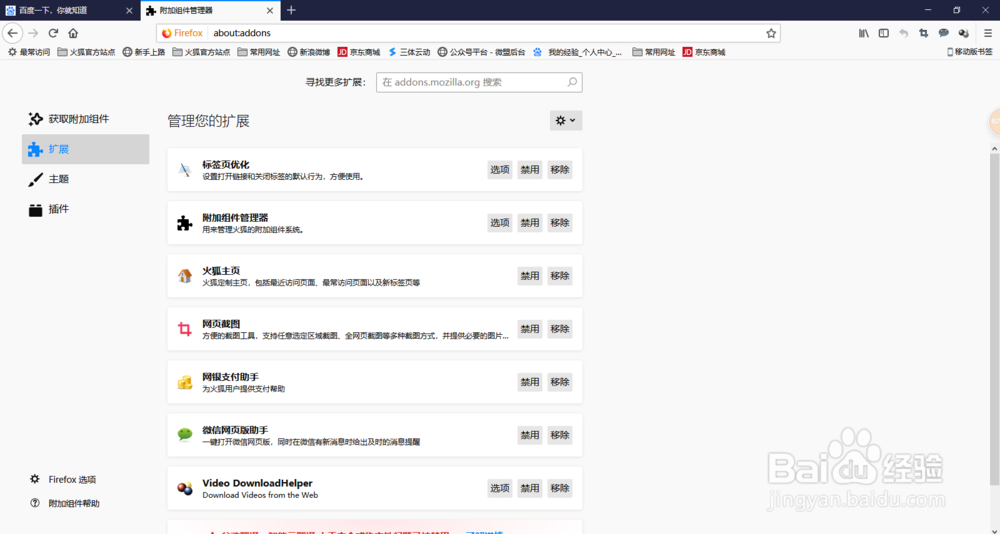Select the 附加组件管理器 browser tab
1000x534 pixels.
click(x=210, y=10)
